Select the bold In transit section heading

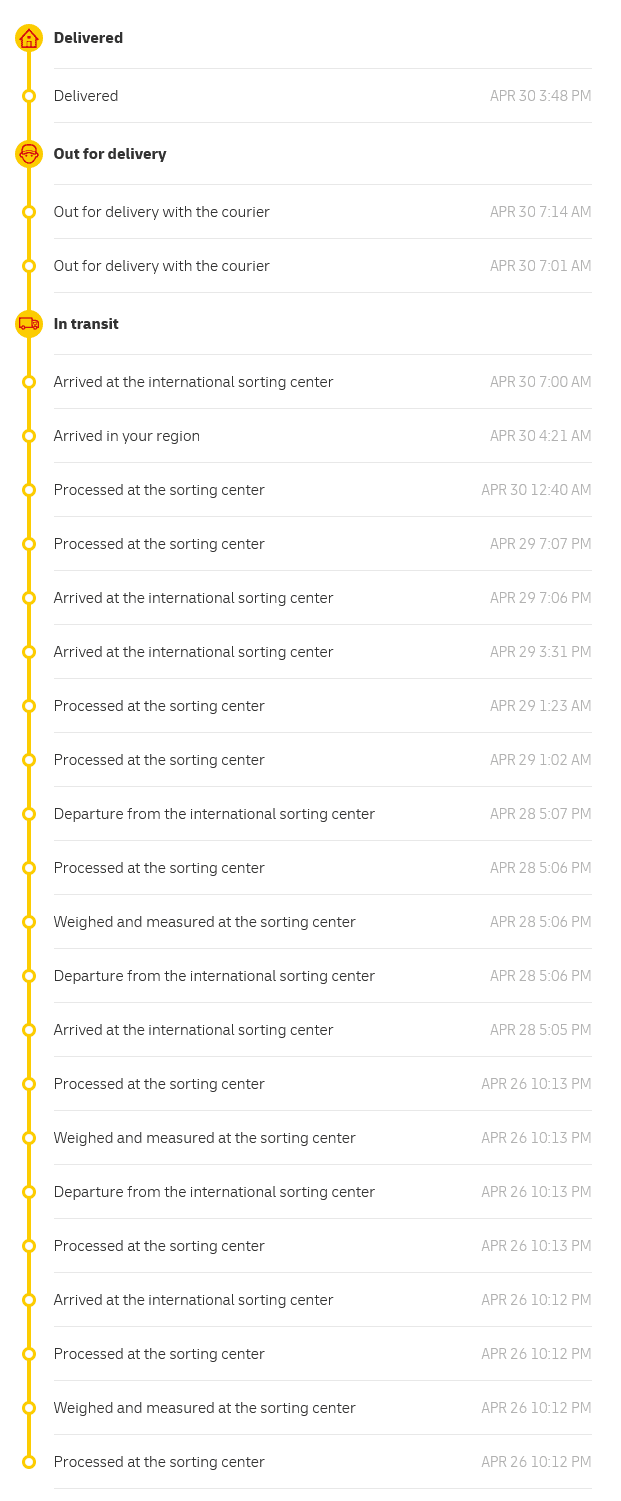(x=86, y=324)
